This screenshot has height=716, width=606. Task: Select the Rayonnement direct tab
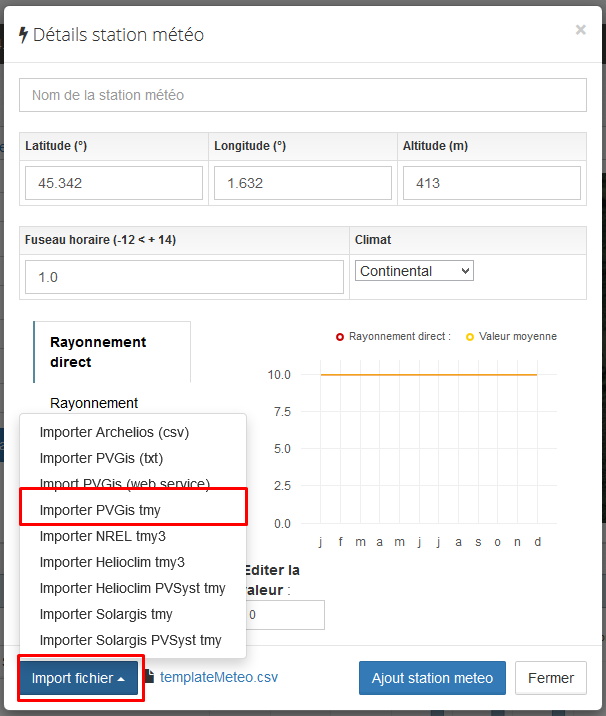coord(112,352)
